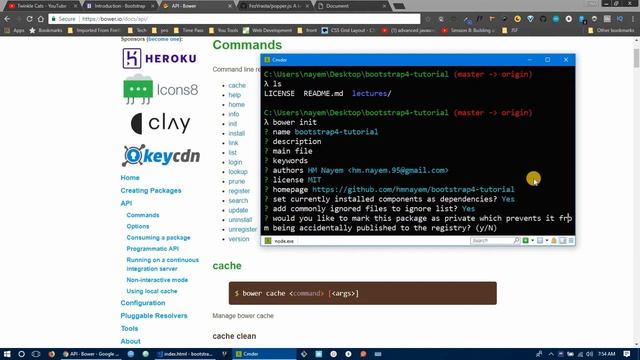Open Programmatic API sidebar link
Image resolution: width=640 pixels, height=360 pixels.
point(152,249)
